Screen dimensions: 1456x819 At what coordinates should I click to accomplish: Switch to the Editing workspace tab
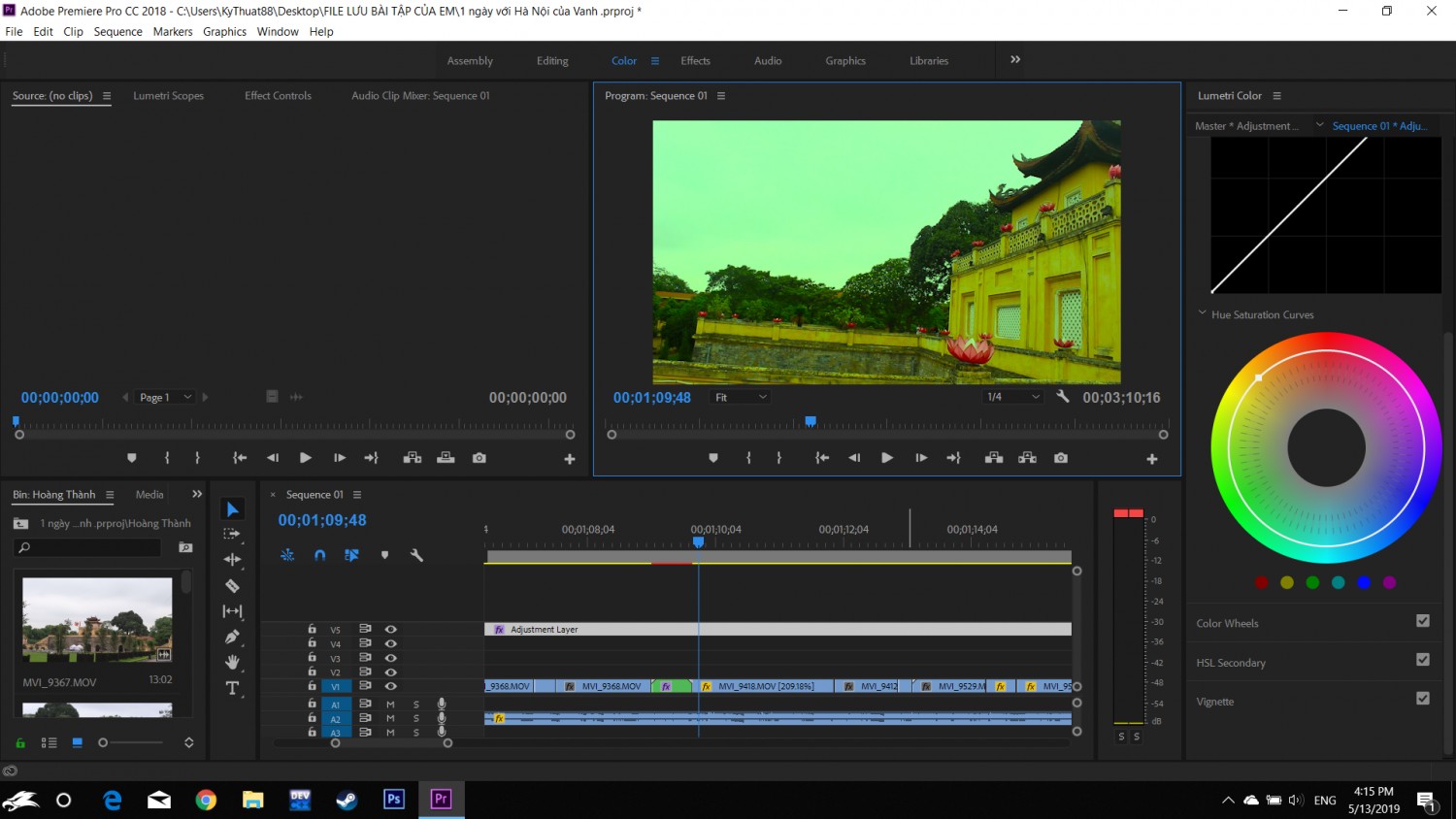pyautogui.click(x=552, y=60)
